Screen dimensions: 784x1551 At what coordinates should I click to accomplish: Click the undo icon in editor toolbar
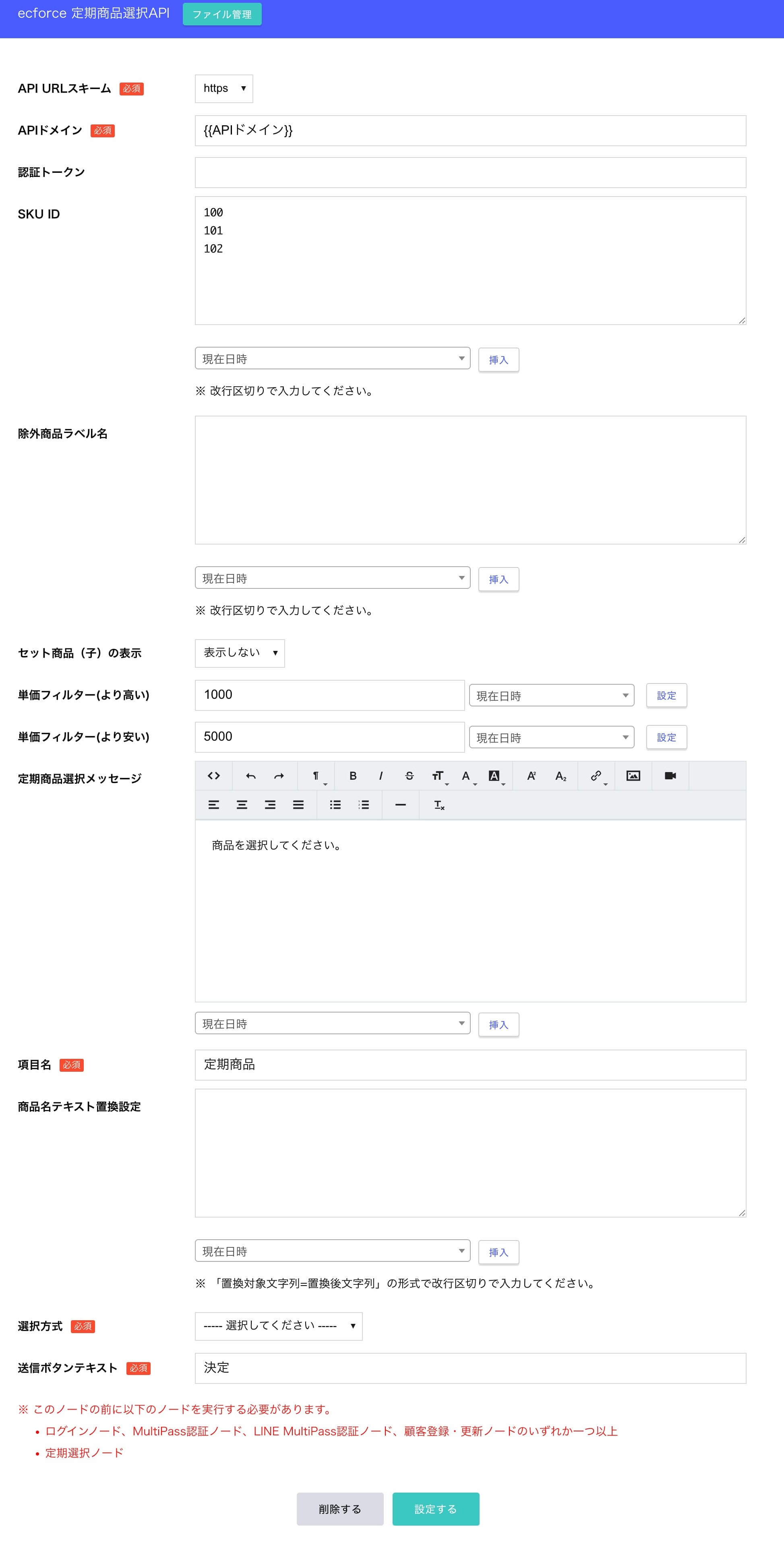pyautogui.click(x=251, y=776)
